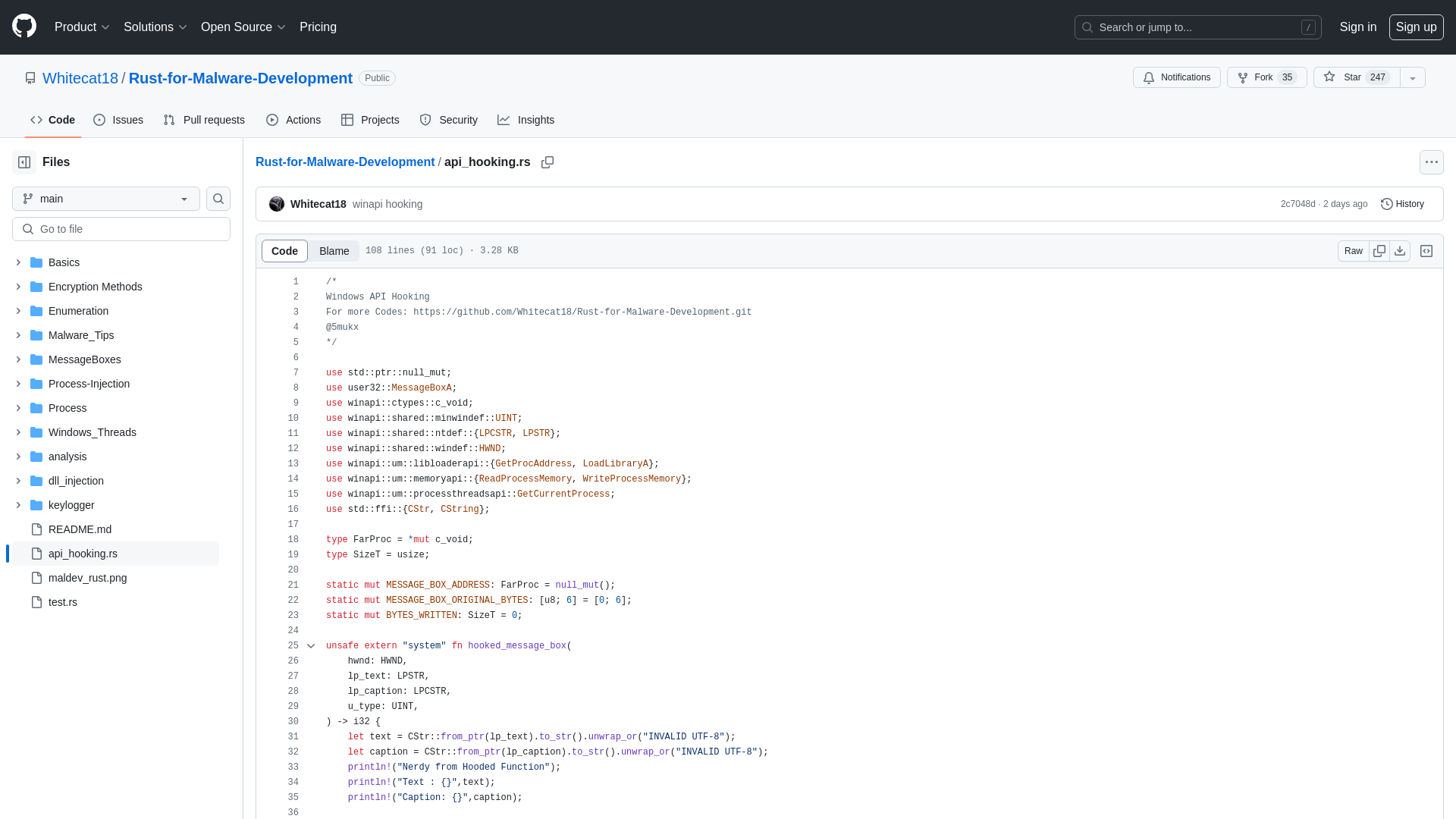Click line number 21
1456x819 pixels.
293,585
